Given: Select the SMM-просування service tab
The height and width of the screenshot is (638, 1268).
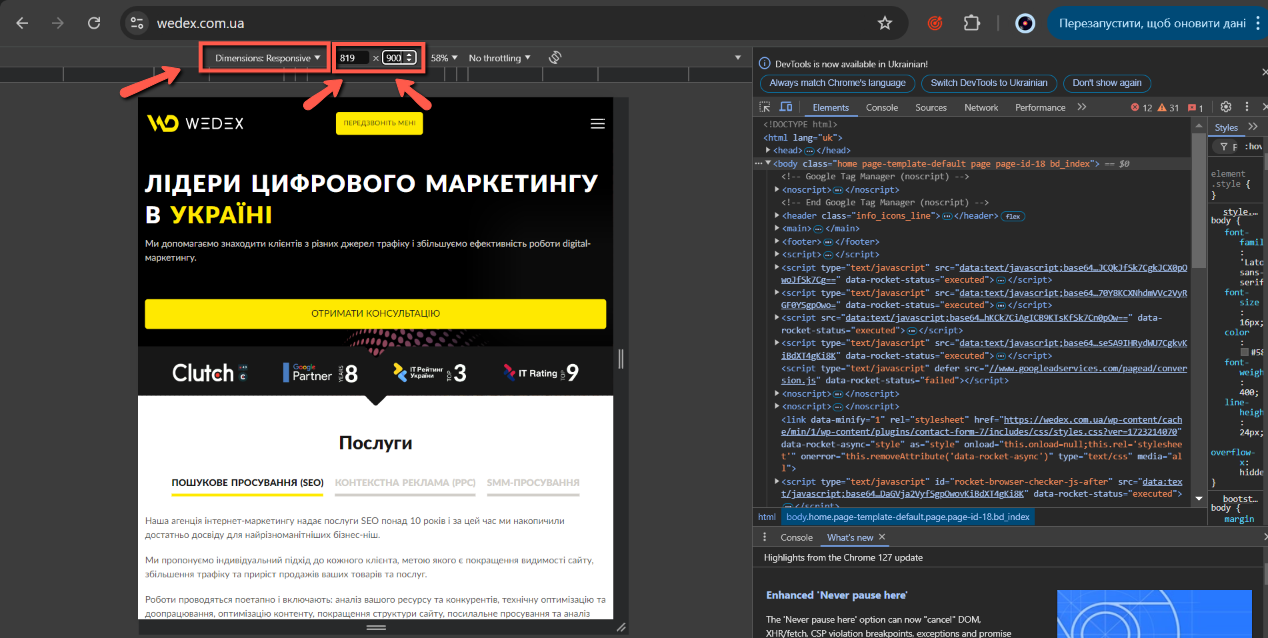Looking at the screenshot, I should 533,482.
